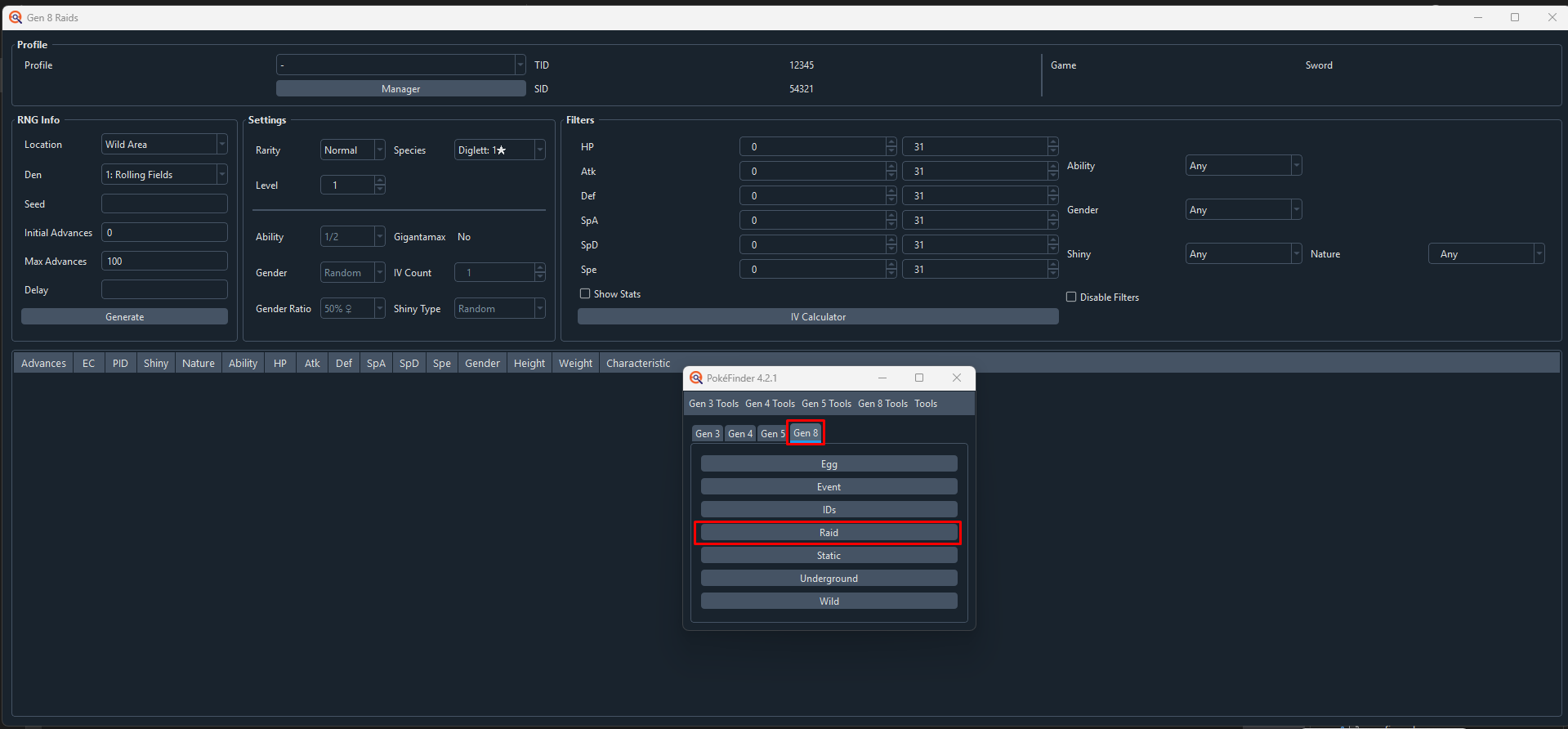Viewport: 1568px width, 729px height.
Task: Click the Event button
Action: click(x=829, y=486)
